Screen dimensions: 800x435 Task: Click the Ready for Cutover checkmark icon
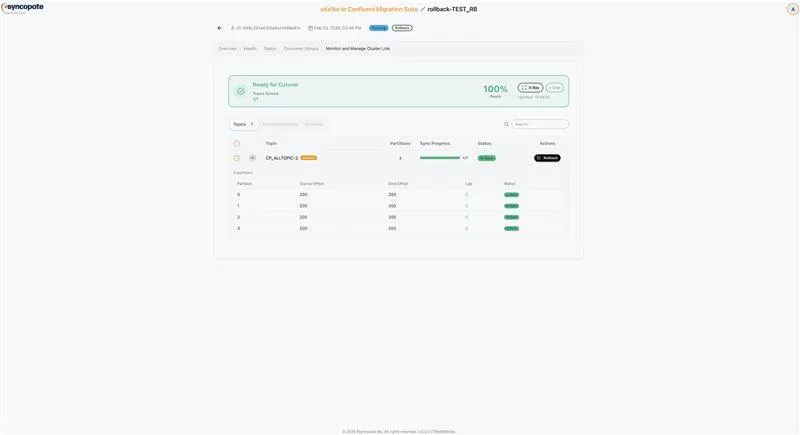[240, 91]
